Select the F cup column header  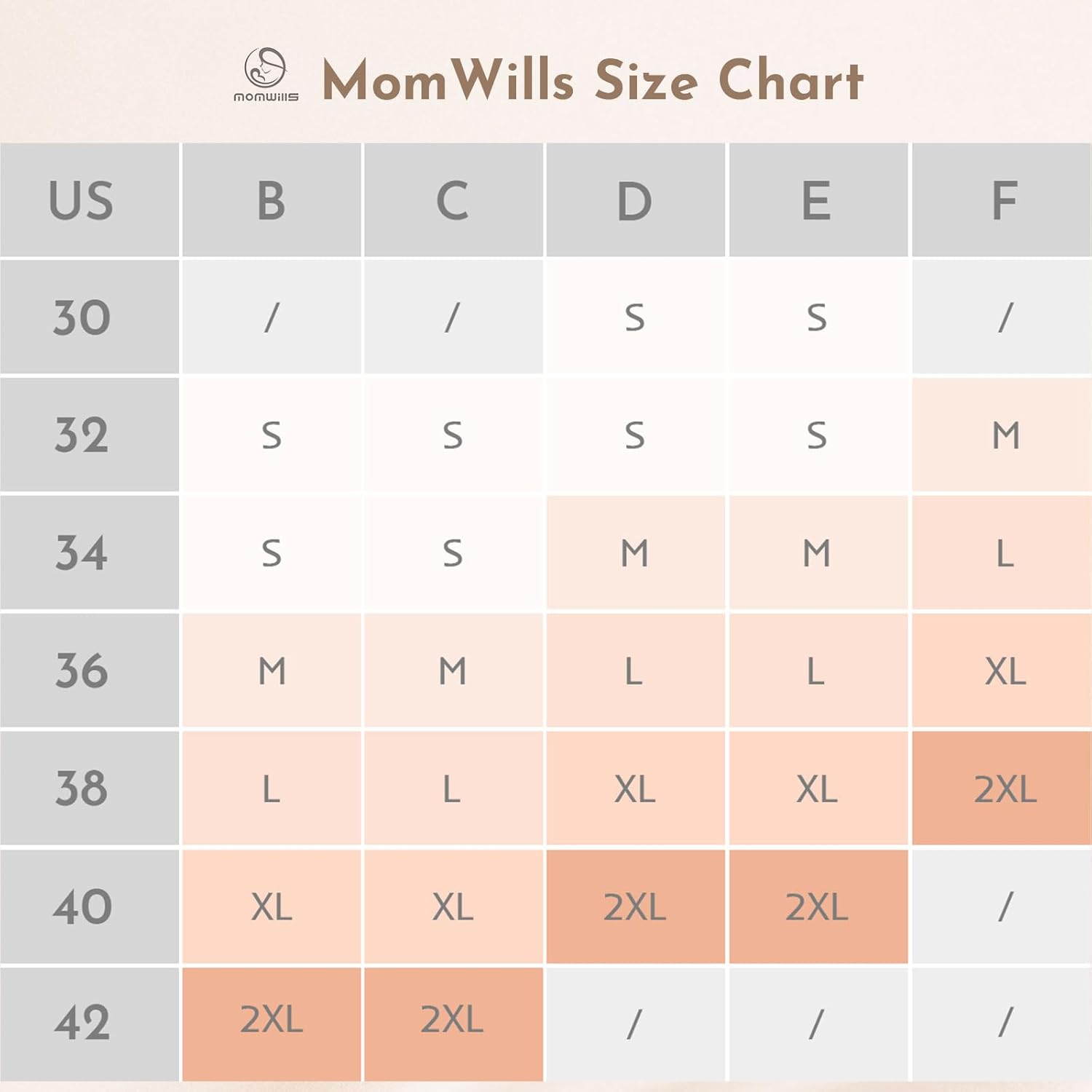[x=1005, y=200]
